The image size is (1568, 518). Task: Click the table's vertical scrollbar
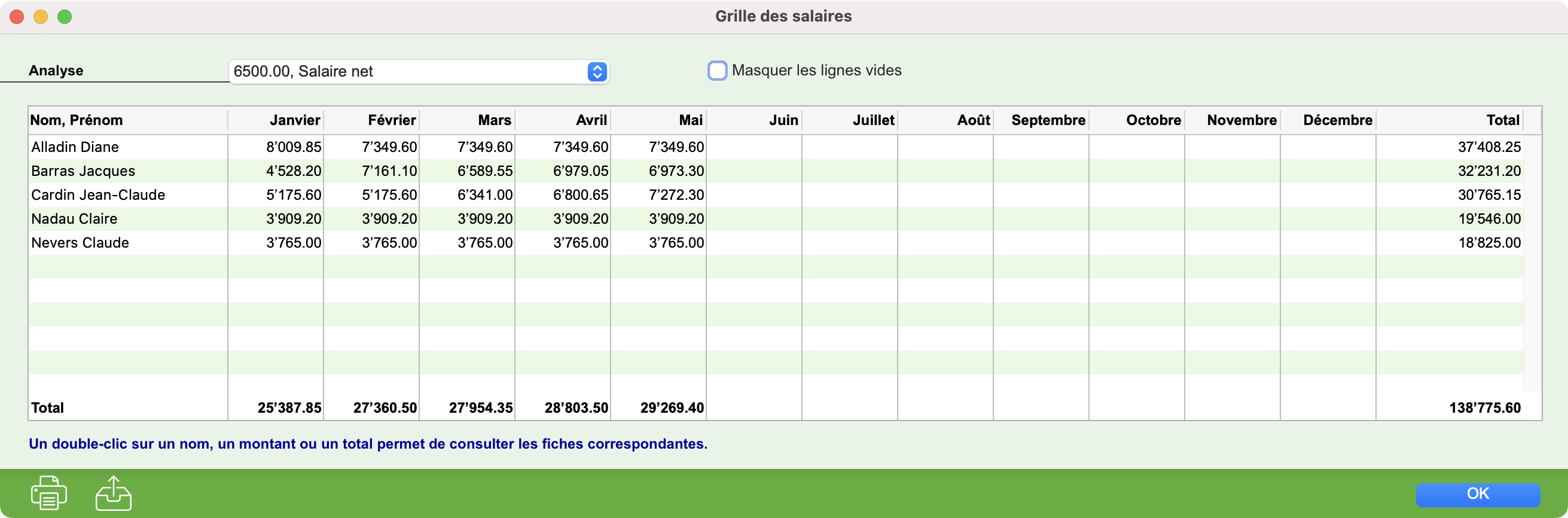pos(1532,262)
